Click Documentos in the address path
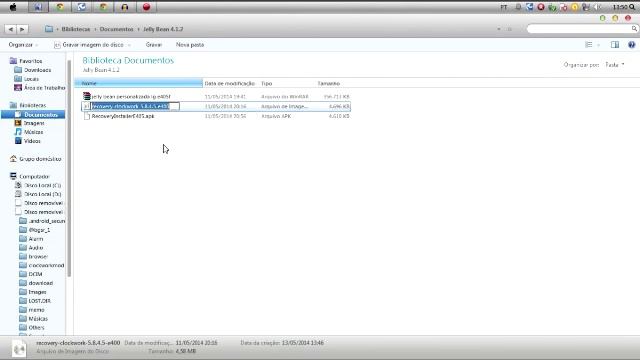This screenshot has width=640, height=360. (x=116, y=29)
